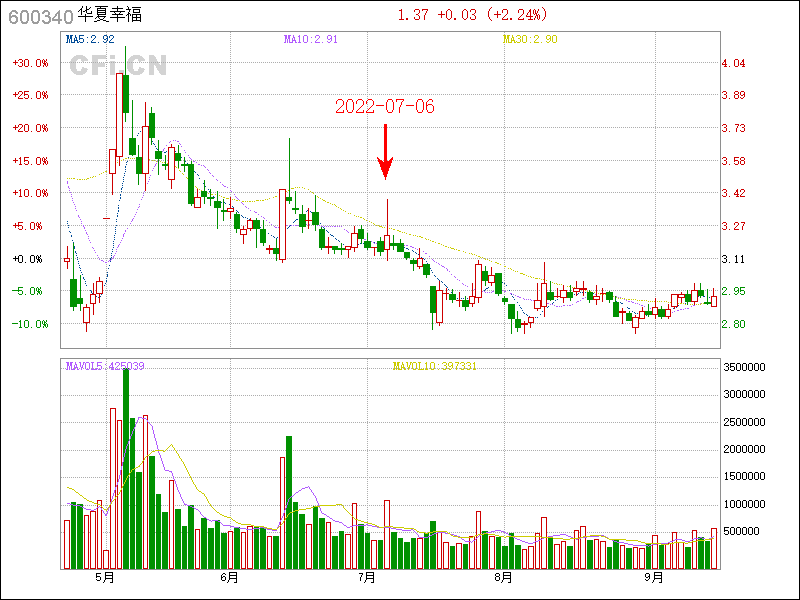Click the MAVOL10:397331 volume label
Viewport: 800px width, 600px height.
point(435,366)
